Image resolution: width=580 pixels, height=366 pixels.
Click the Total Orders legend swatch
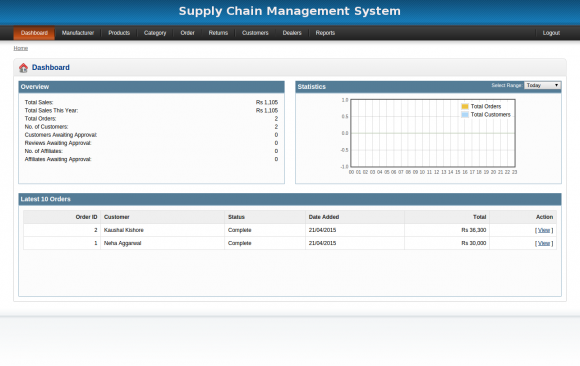(465, 107)
